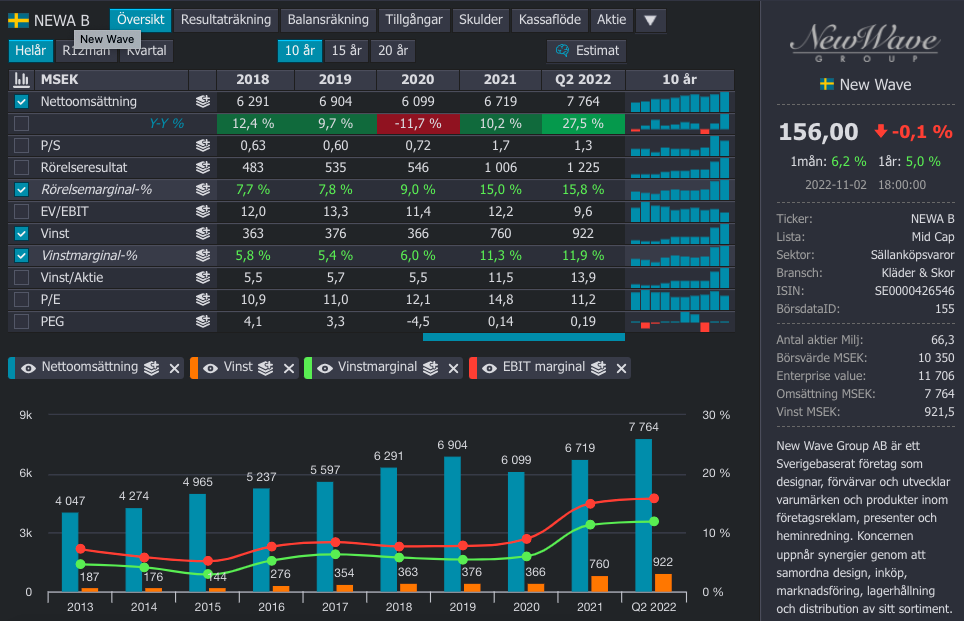The image size is (964, 621).
Task: Enable the P/S row checkbox
Action: (22, 146)
